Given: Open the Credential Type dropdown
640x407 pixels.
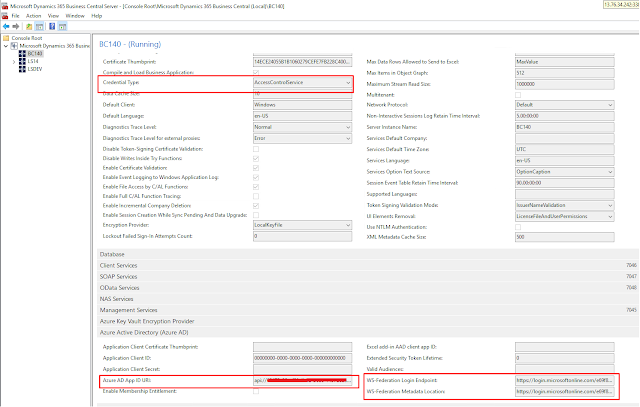Looking at the screenshot, I should click(x=302, y=82).
